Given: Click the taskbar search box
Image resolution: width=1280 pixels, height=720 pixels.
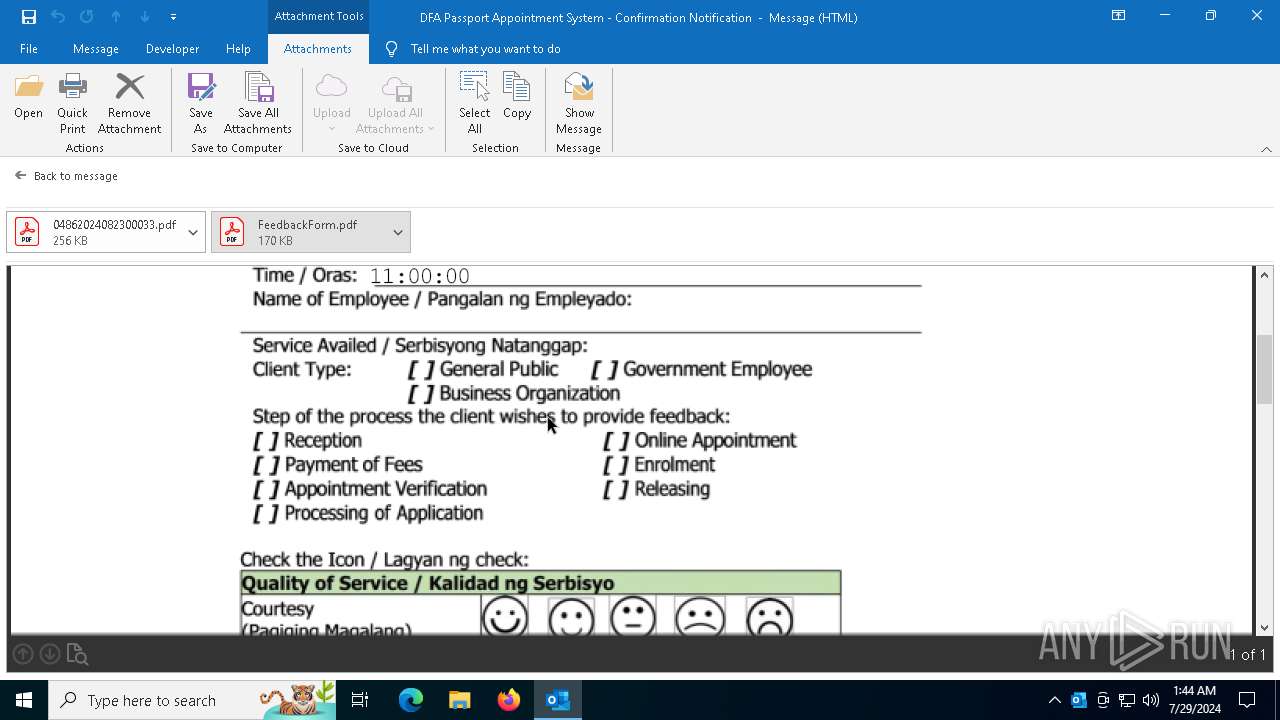Looking at the screenshot, I should (x=194, y=700).
